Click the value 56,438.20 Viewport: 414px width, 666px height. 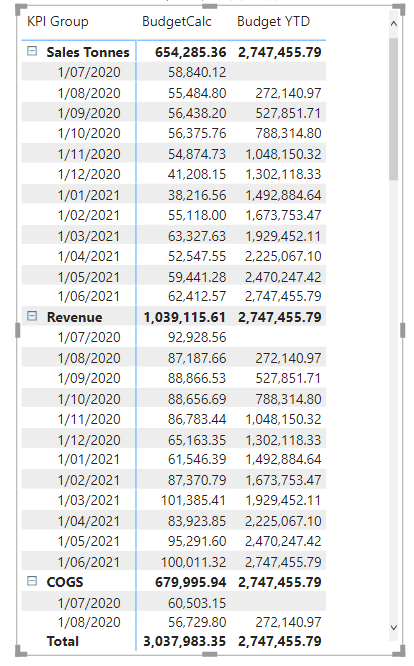pyautogui.click(x=197, y=113)
